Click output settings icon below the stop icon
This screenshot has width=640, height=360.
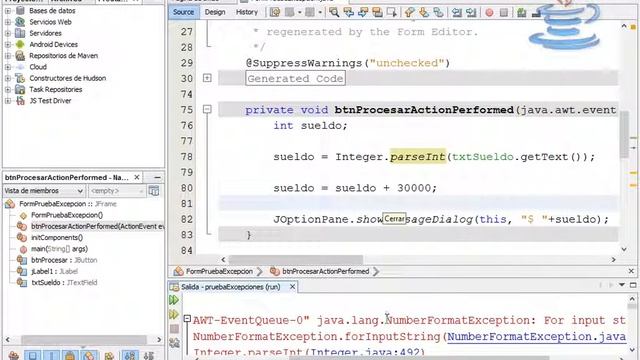pos(174,343)
